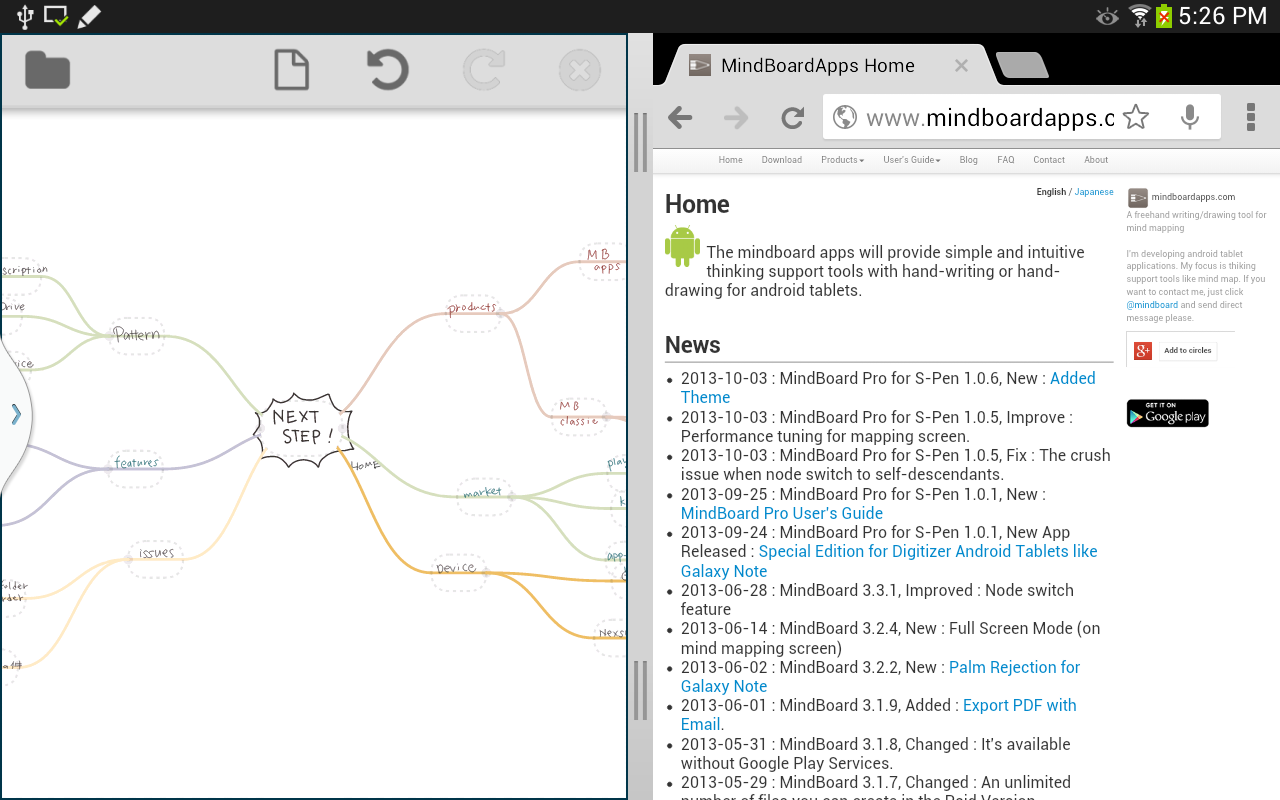Select the MB apps node

coord(603,260)
